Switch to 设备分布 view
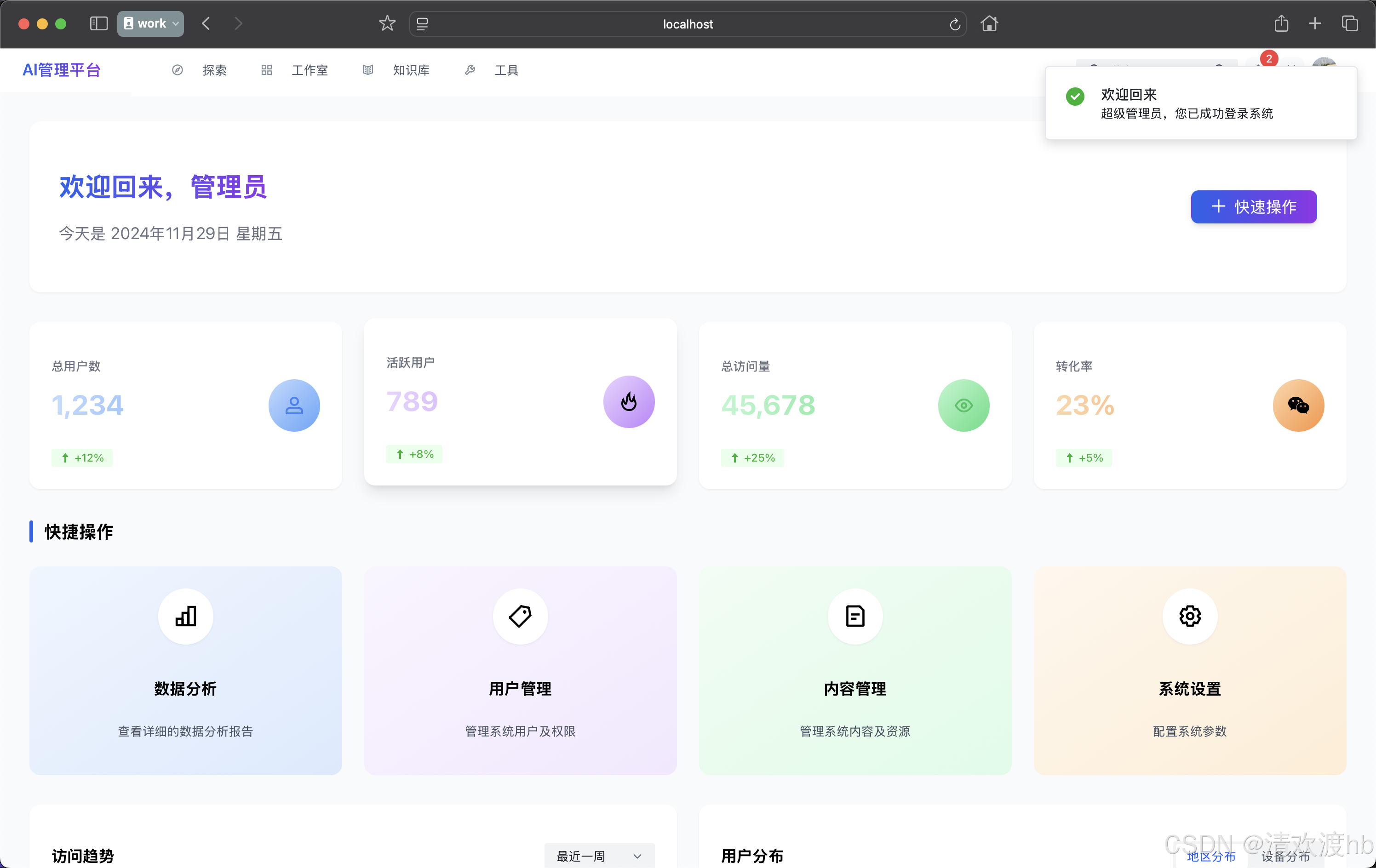1376x868 pixels. 1286,856
